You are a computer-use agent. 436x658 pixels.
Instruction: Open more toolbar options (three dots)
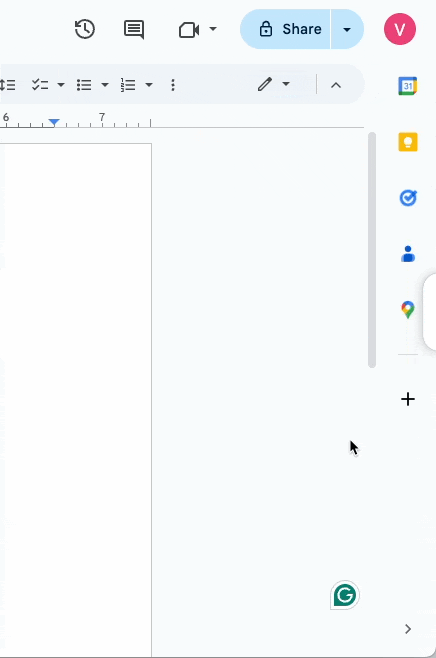[x=173, y=85]
